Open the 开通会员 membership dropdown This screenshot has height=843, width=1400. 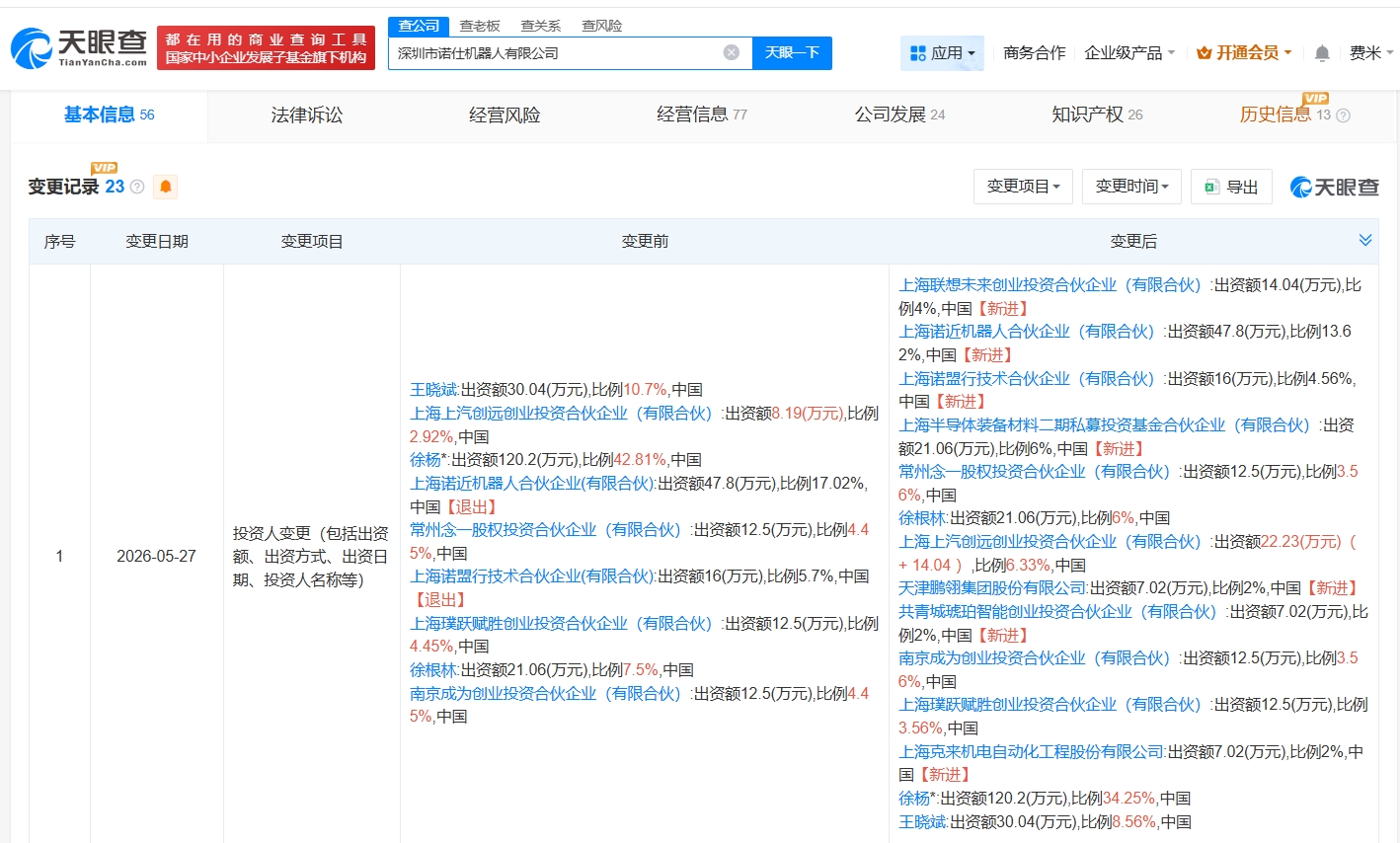click(1244, 53)
